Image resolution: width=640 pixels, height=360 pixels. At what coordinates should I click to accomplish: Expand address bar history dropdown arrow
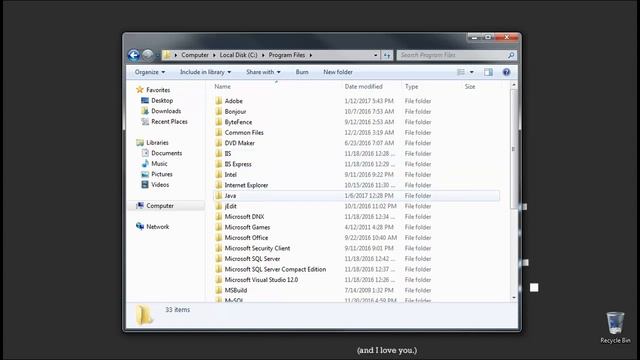pos(376,55)
